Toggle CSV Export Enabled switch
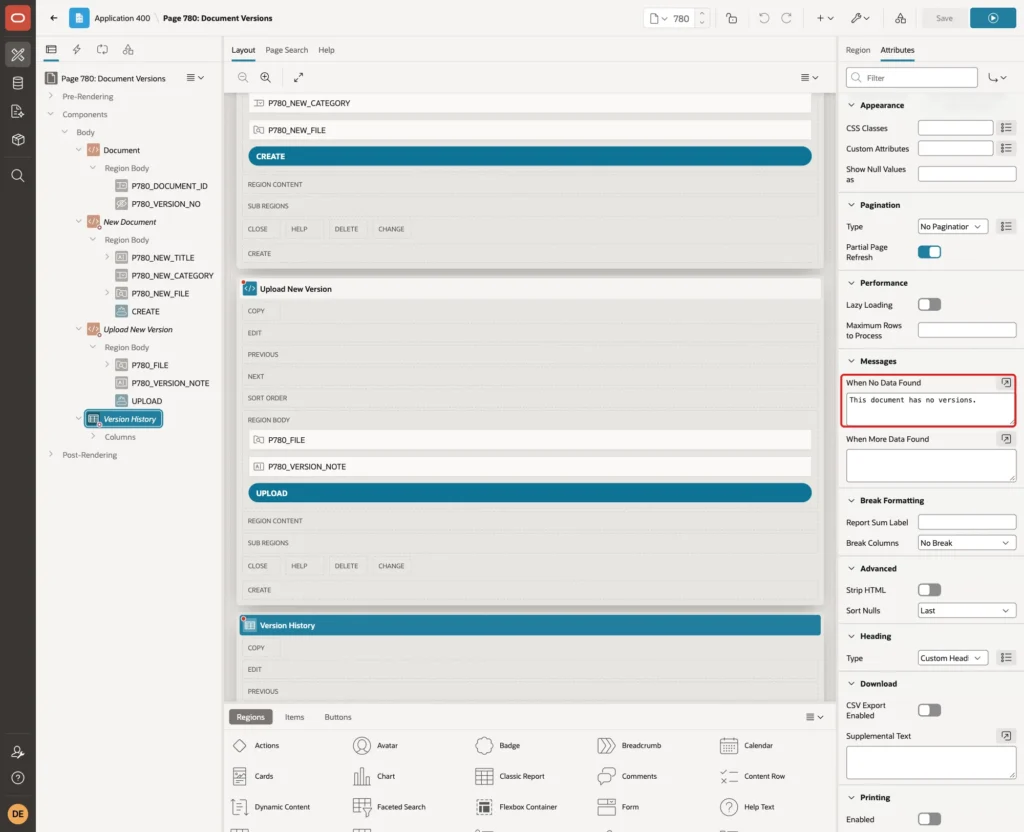1024x832 pixels. 929,710
